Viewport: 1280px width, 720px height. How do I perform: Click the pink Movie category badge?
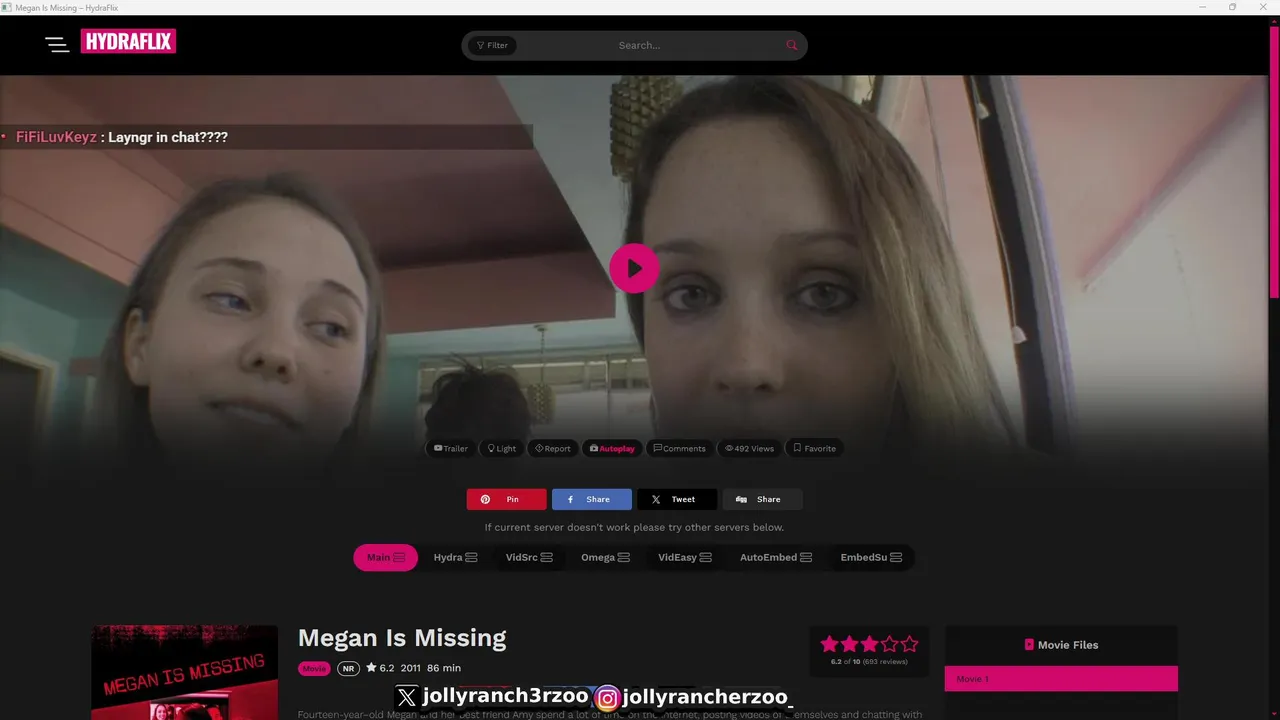pos(314,668)
